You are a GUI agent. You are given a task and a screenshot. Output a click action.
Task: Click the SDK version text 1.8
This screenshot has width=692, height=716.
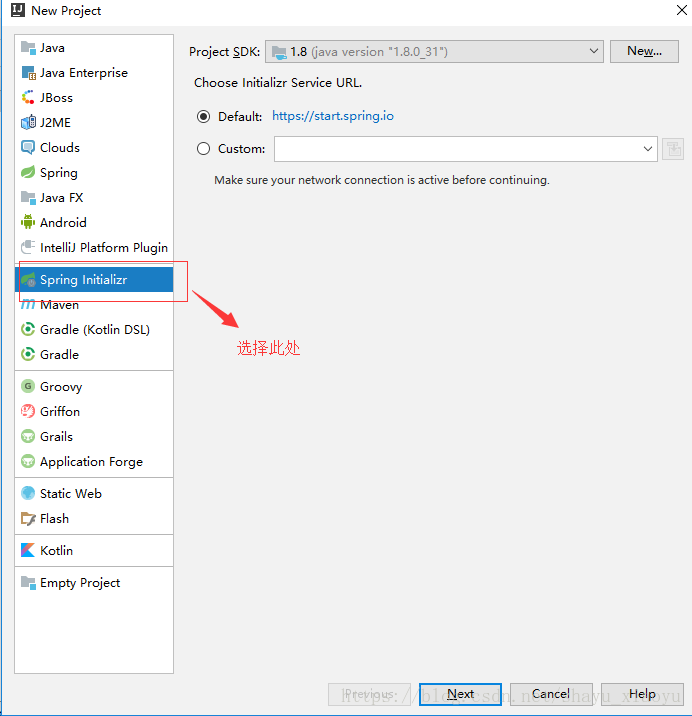299,52
